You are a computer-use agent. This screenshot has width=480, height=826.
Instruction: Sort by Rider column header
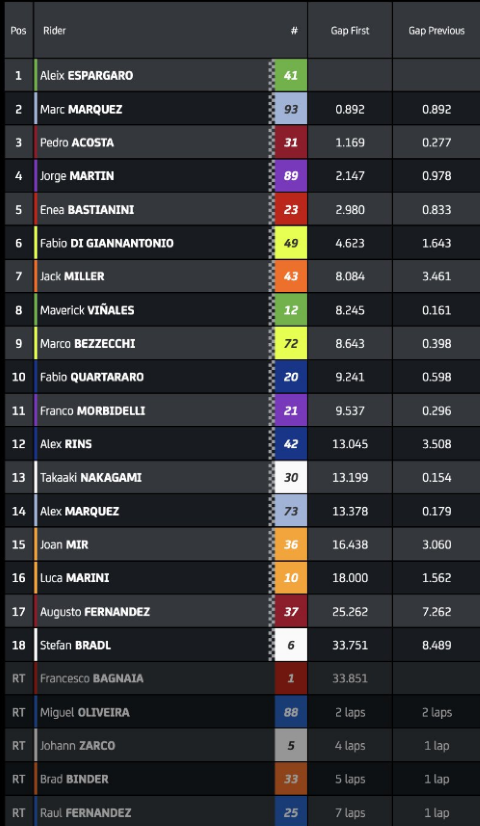[54, 31]
